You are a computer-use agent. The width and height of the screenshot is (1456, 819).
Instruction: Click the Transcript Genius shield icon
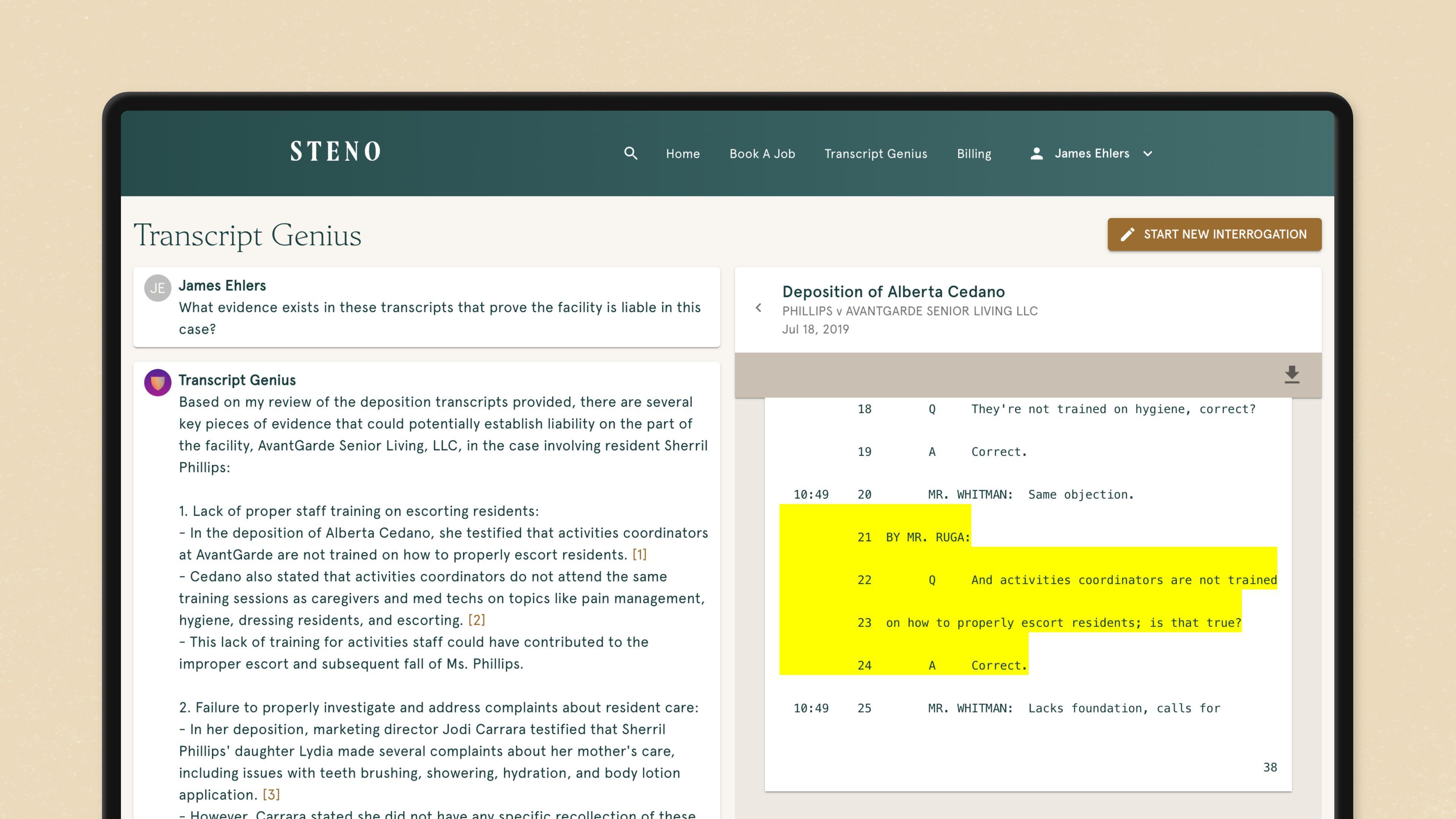[x=158, y=382]
